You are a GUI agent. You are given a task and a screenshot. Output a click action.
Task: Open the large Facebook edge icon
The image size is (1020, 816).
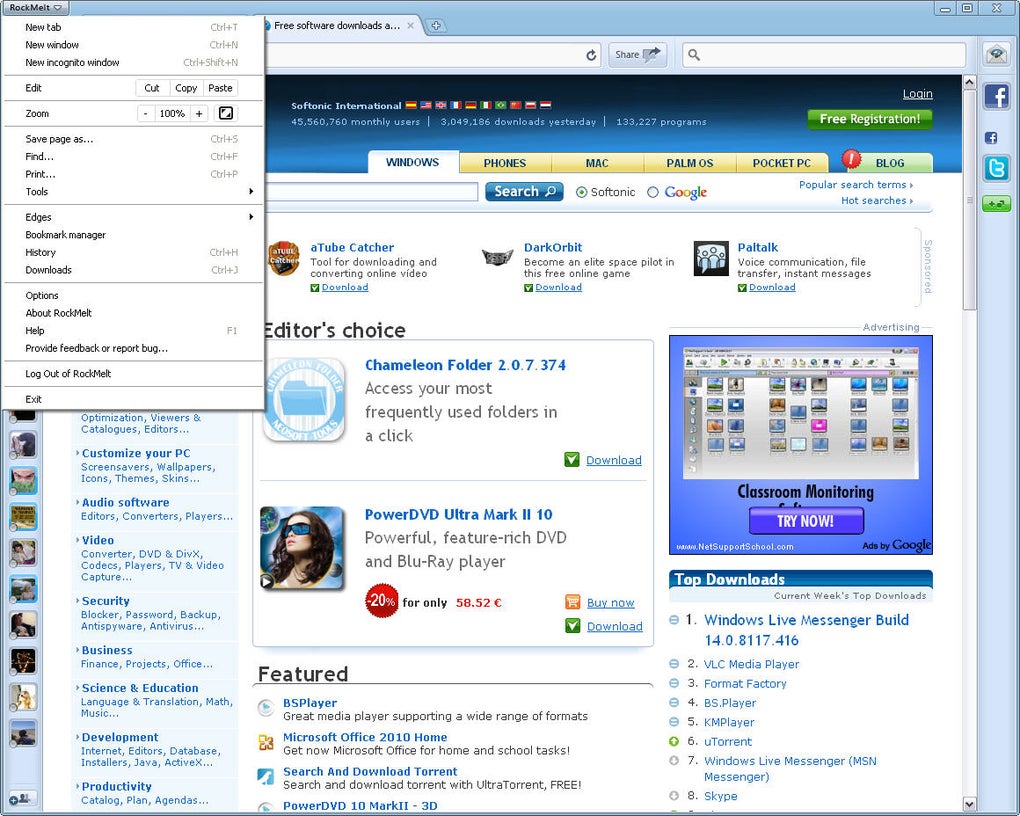[996, 97]
